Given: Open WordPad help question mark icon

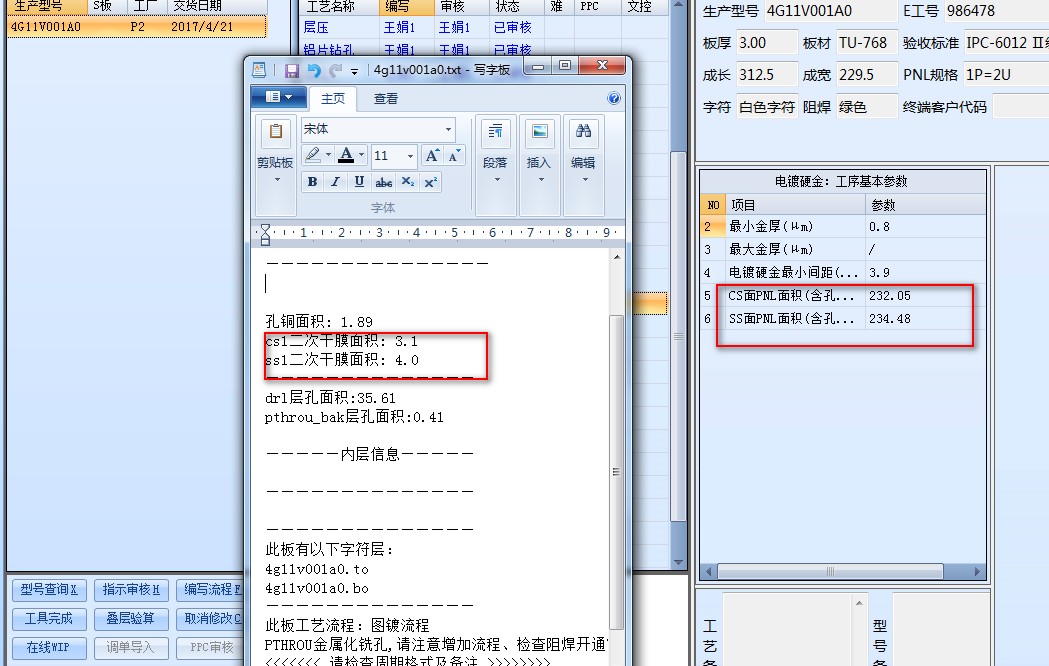Looking at the screenshot, I should tap(613, 98).
